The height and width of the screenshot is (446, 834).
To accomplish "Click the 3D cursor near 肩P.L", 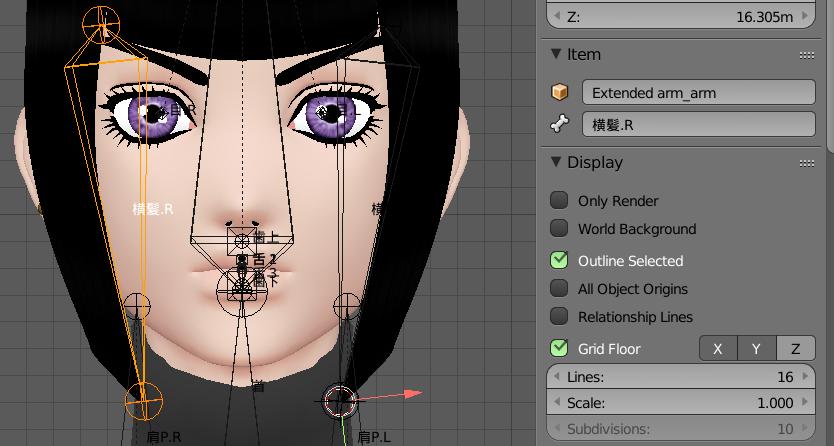I will 339,401.
